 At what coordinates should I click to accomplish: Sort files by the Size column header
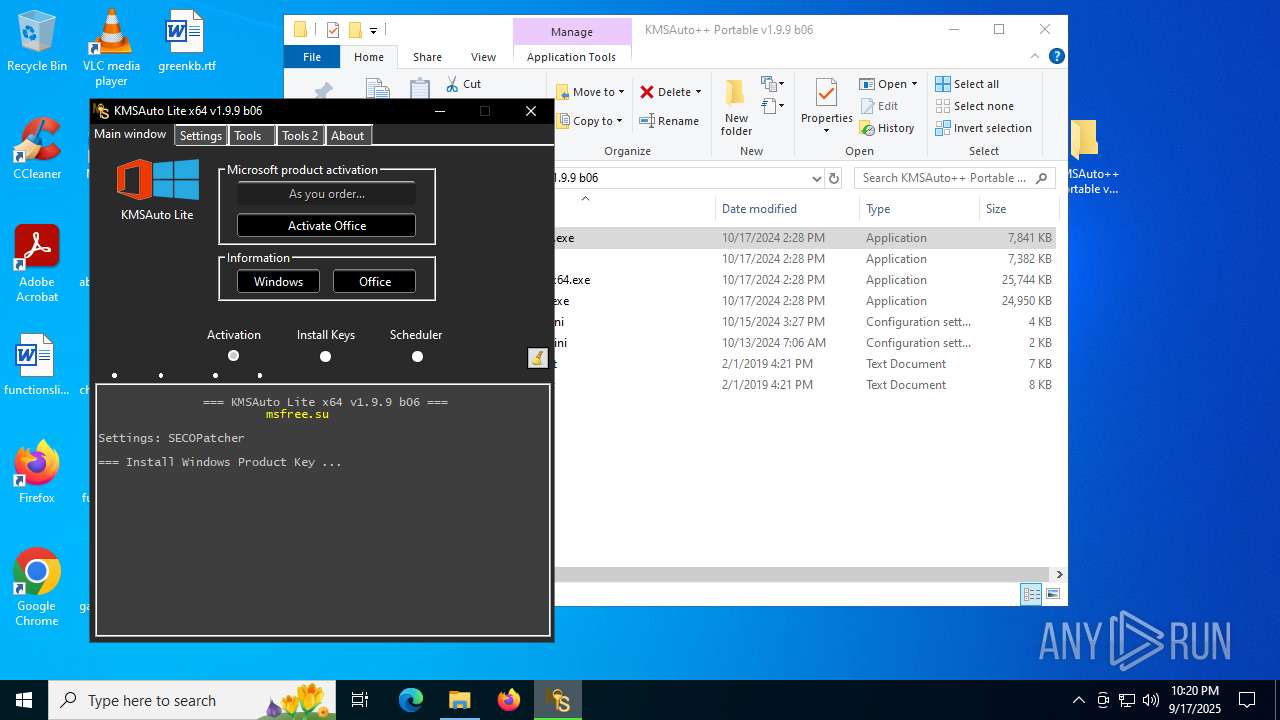click(x=1018, y=209)
